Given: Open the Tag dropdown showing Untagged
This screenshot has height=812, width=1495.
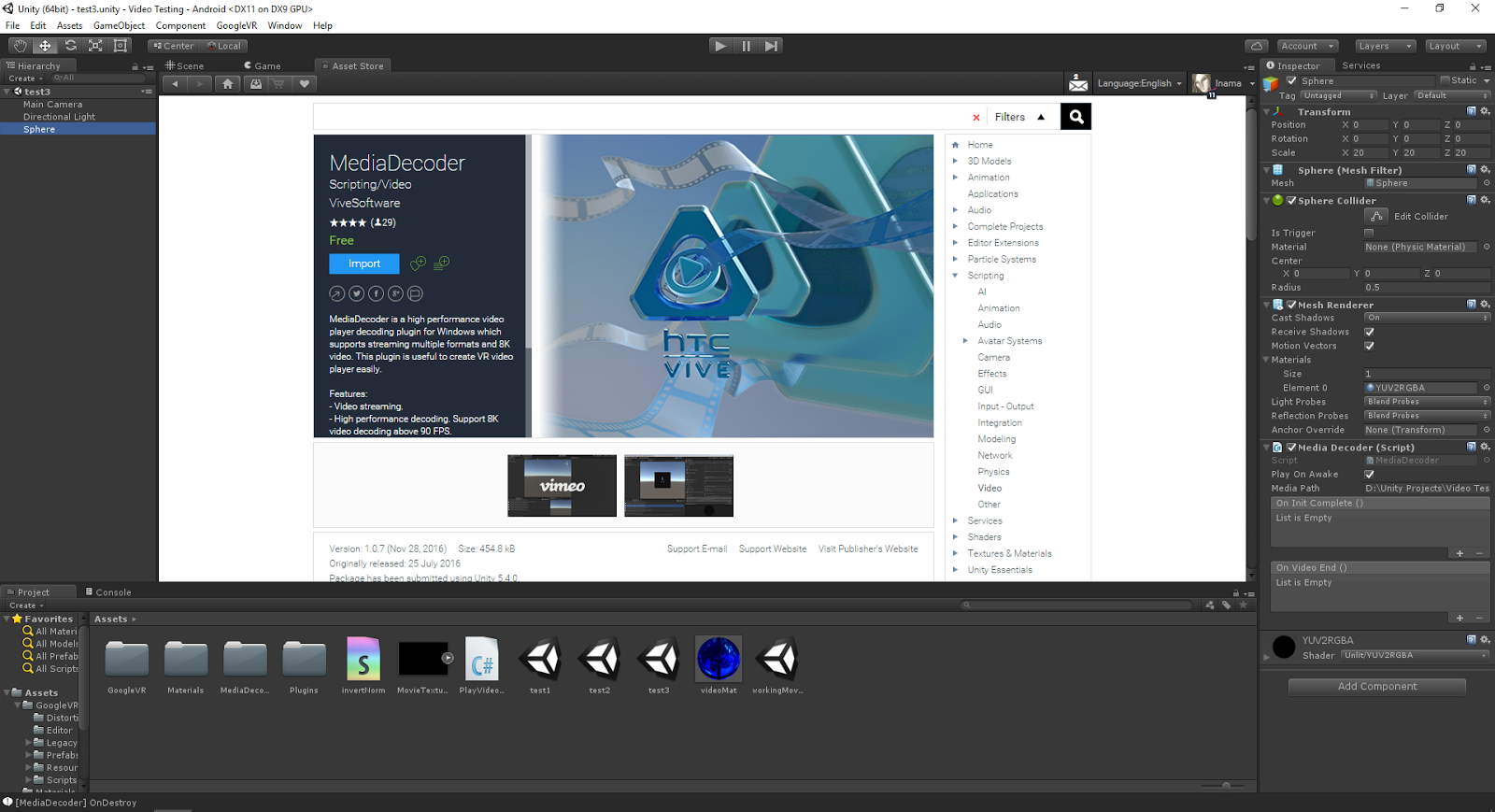Looking at the screenshot, I should (x=1339, y=95).
